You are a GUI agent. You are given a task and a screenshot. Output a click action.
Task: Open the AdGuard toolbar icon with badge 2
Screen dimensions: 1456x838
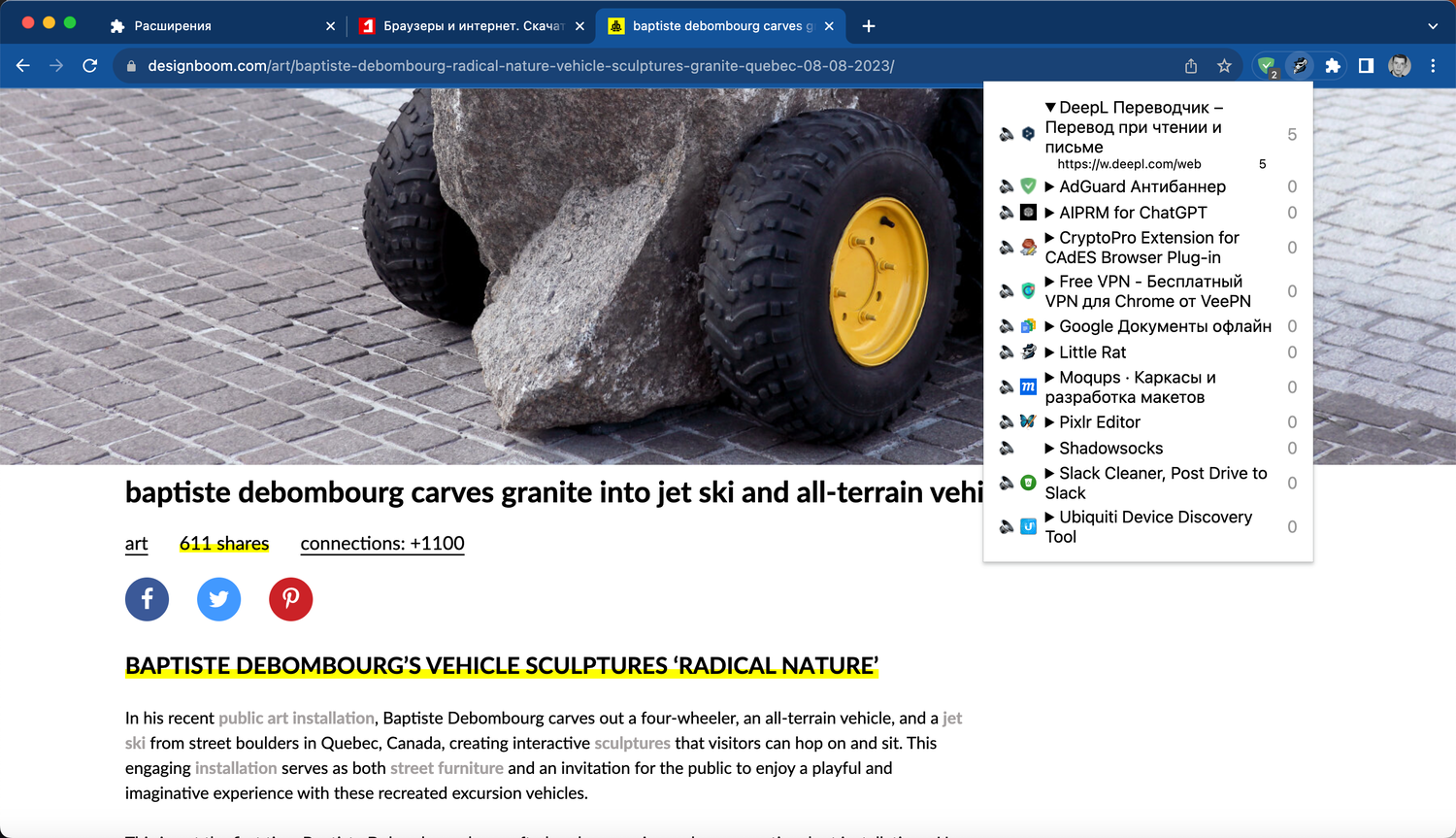pos(1267,66)
